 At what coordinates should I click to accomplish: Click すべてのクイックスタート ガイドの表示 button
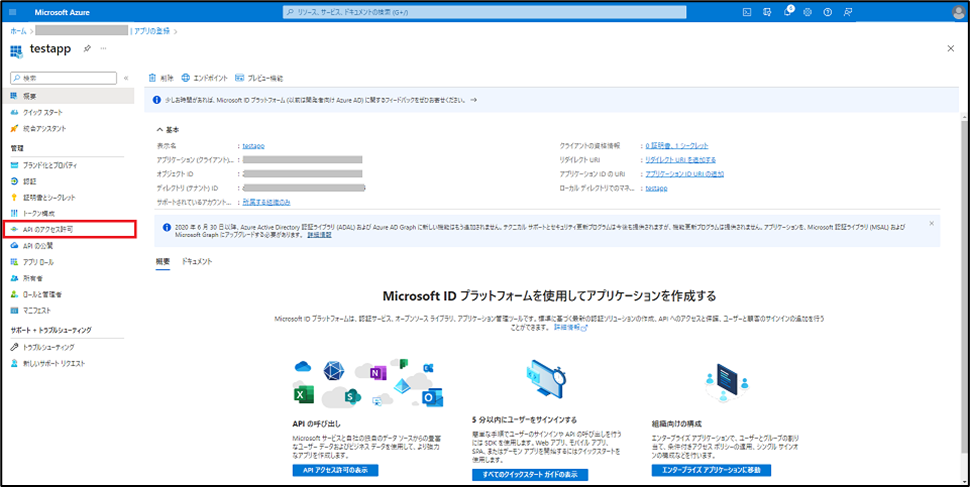530,475
